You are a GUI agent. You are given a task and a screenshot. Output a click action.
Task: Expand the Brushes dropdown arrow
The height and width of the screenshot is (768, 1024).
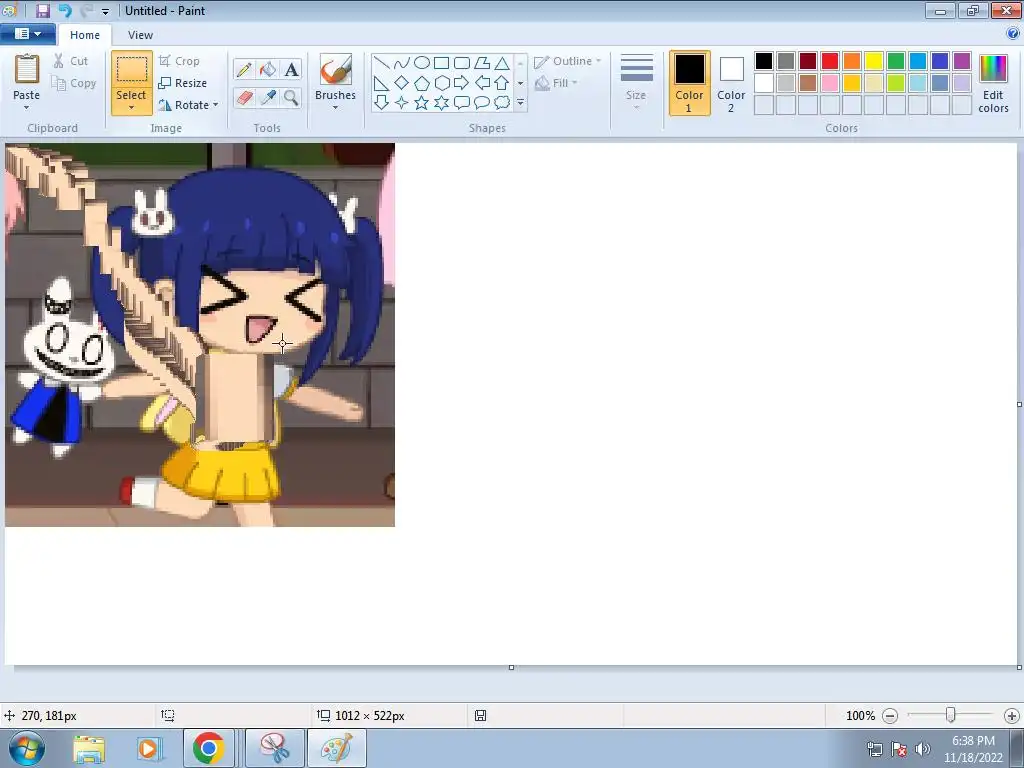(336, 108)
